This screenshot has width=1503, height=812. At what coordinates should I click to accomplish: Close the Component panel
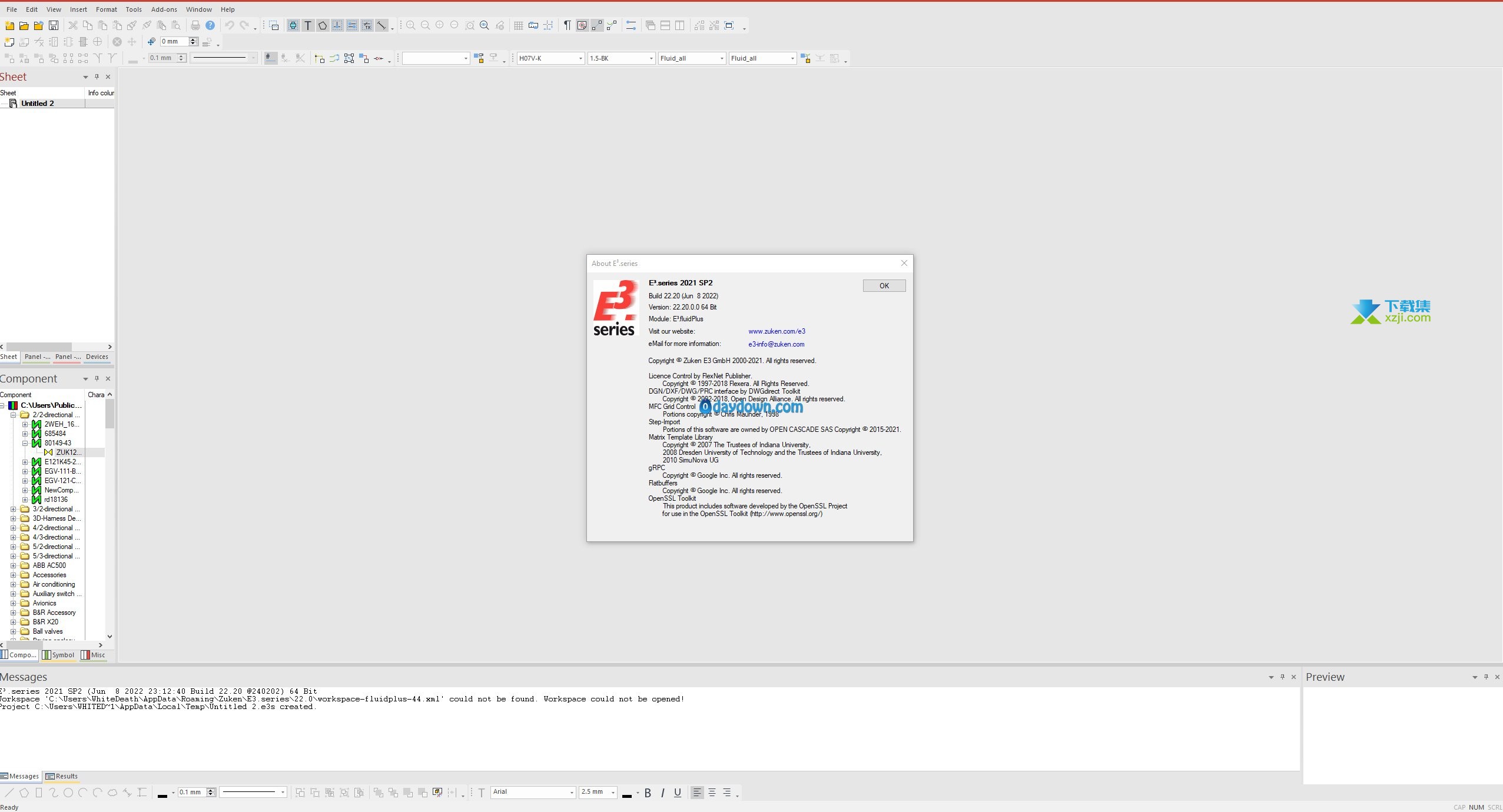coord(108,379)
